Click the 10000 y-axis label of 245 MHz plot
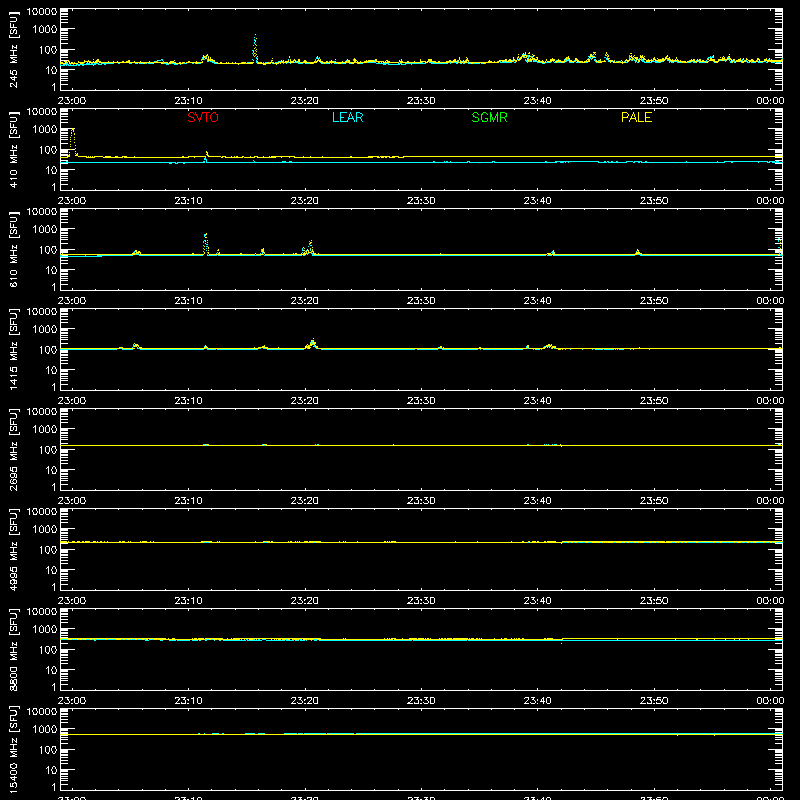800x800 pixels. click(x=42, y=12)
